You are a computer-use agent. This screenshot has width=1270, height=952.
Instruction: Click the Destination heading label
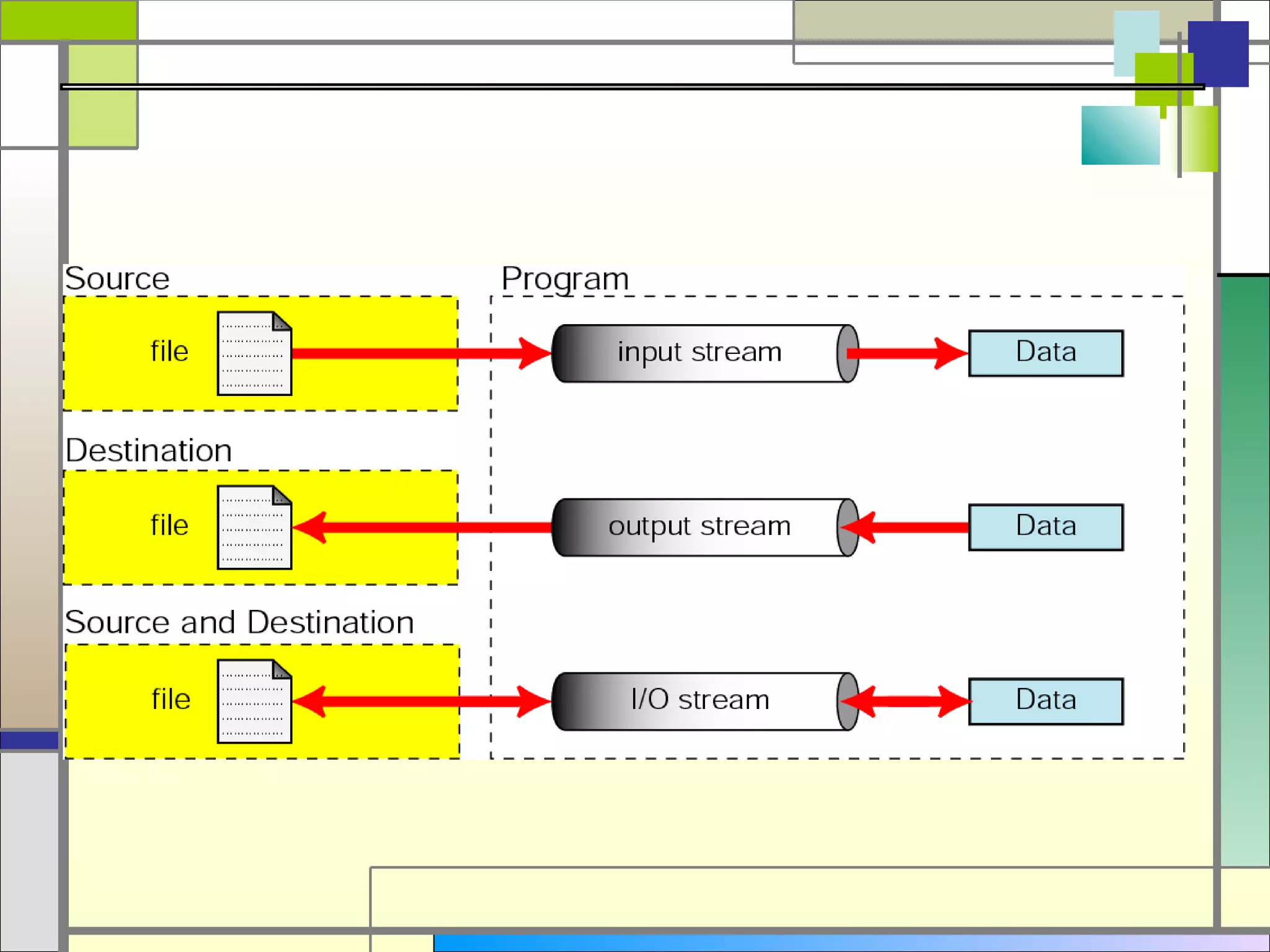148,451
